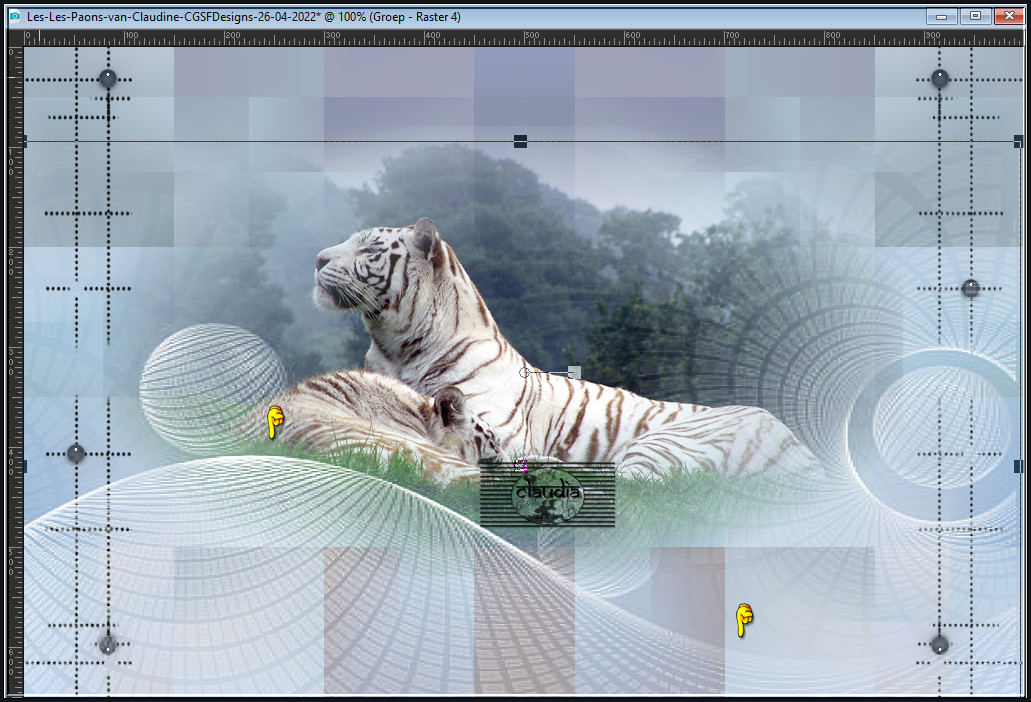This screenshot has height=702, width=1031.
Task: Maximize the image document window
Action: pyautogui.click(x=975, y=16)
